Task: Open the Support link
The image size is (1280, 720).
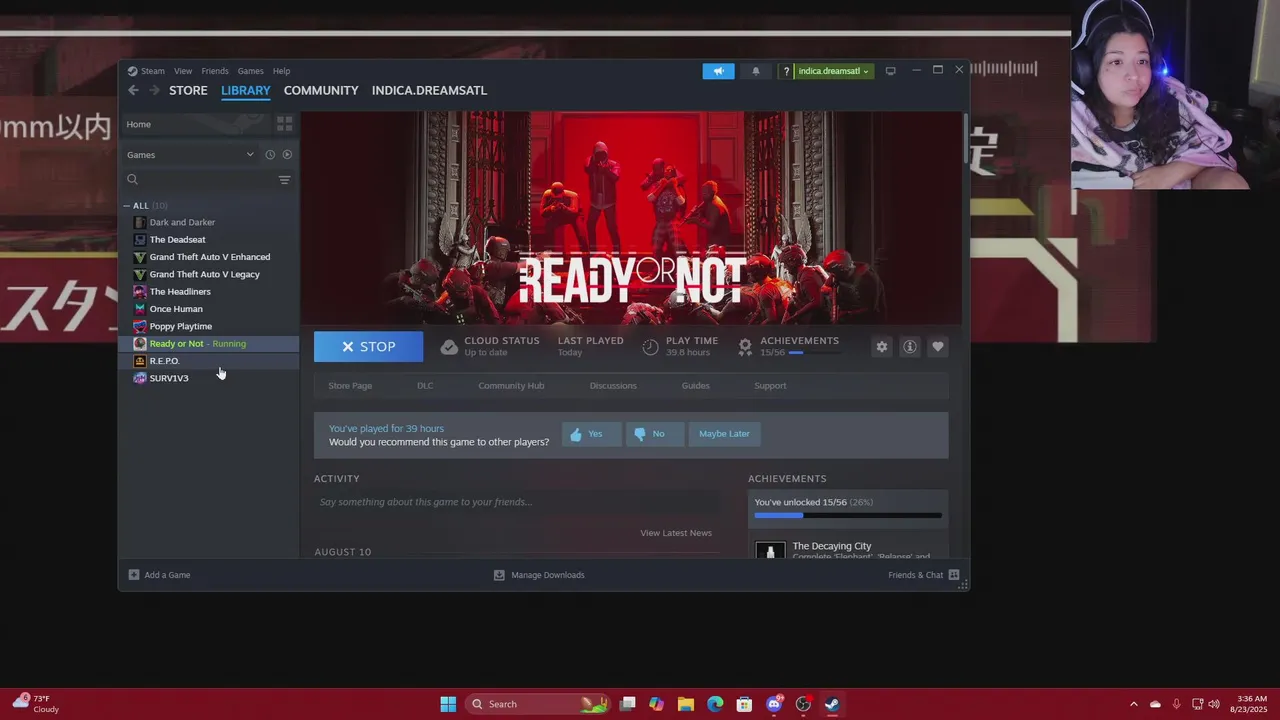Action: pyautogui.click(x=770, y=386)
